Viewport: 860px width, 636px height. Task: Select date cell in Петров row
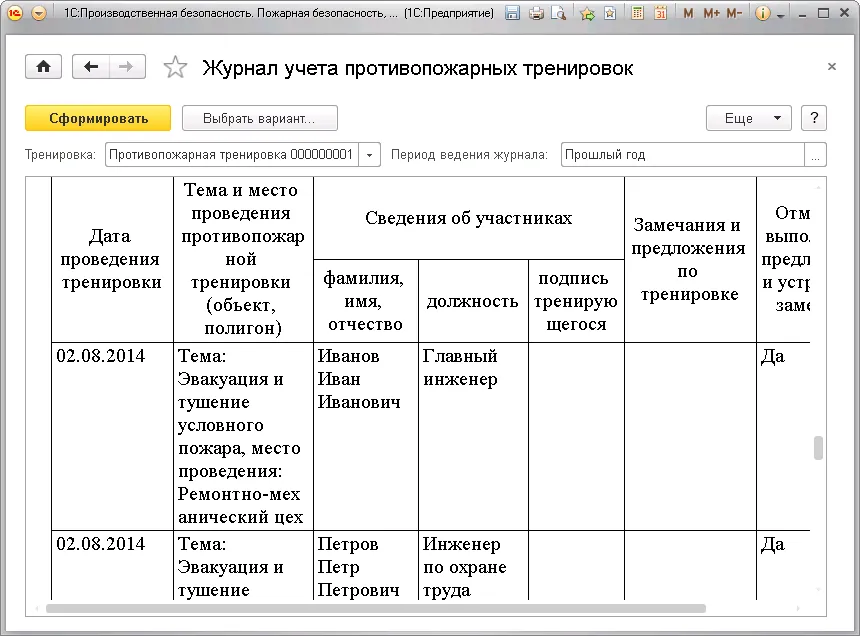point(112,565)
